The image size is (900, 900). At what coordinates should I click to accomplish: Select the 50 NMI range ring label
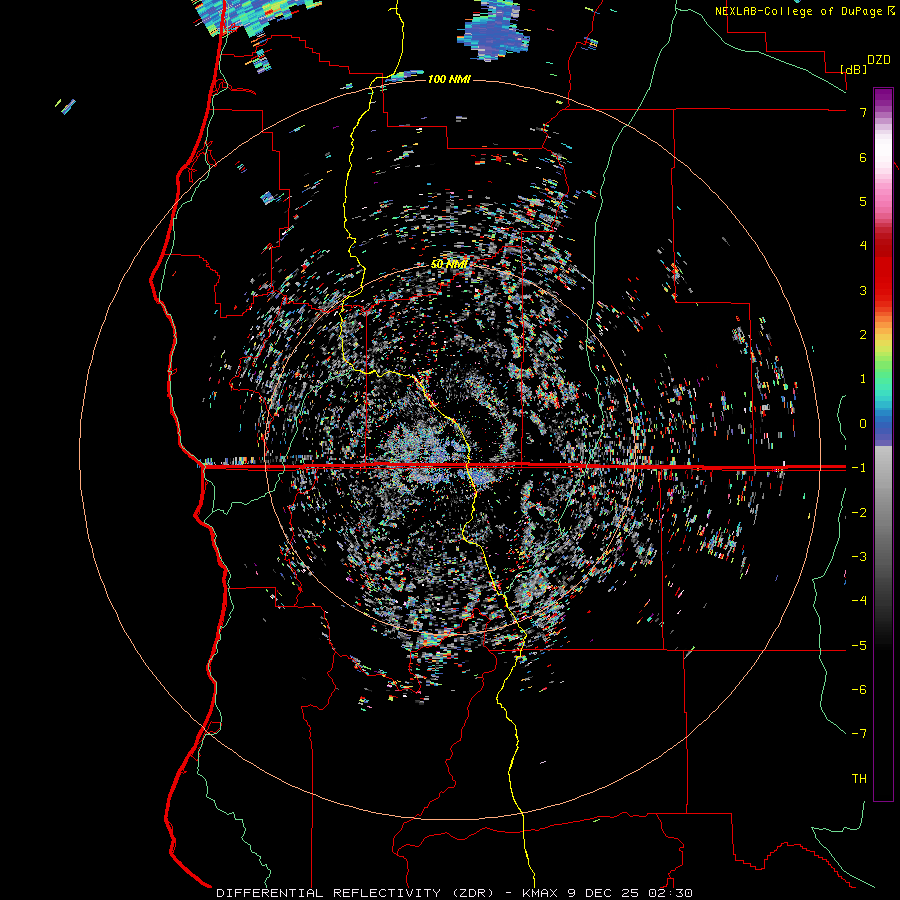point(449,264)
